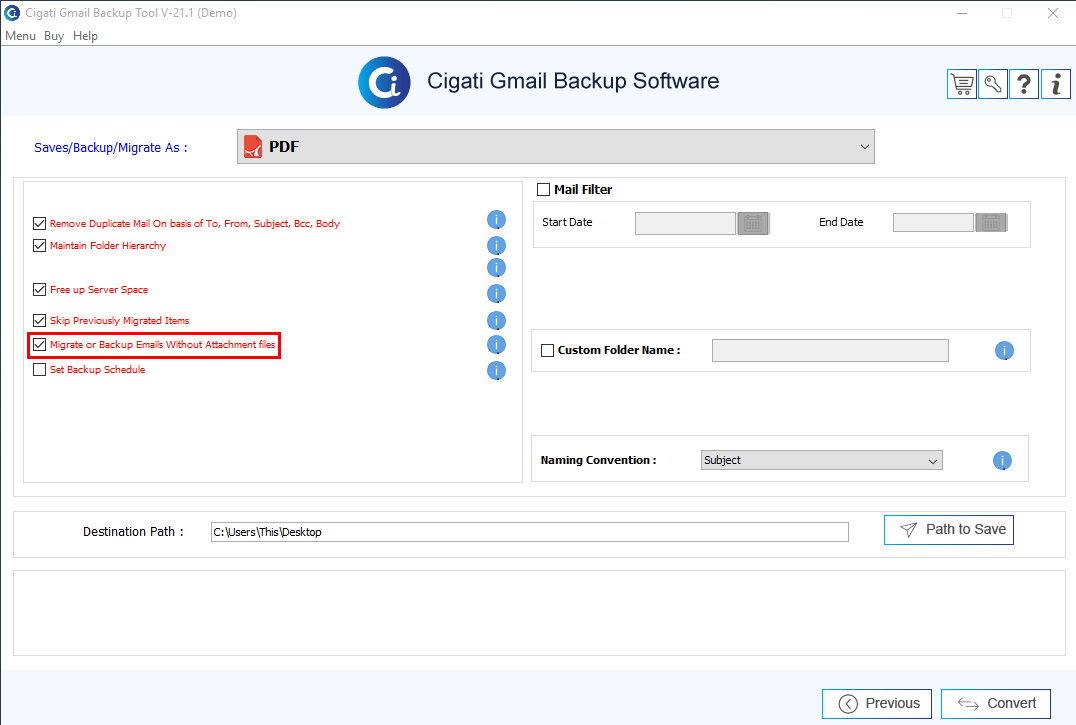The image size is (1076, 725).
Task: Go back with Previous button
Action: (x=877, y=704)
